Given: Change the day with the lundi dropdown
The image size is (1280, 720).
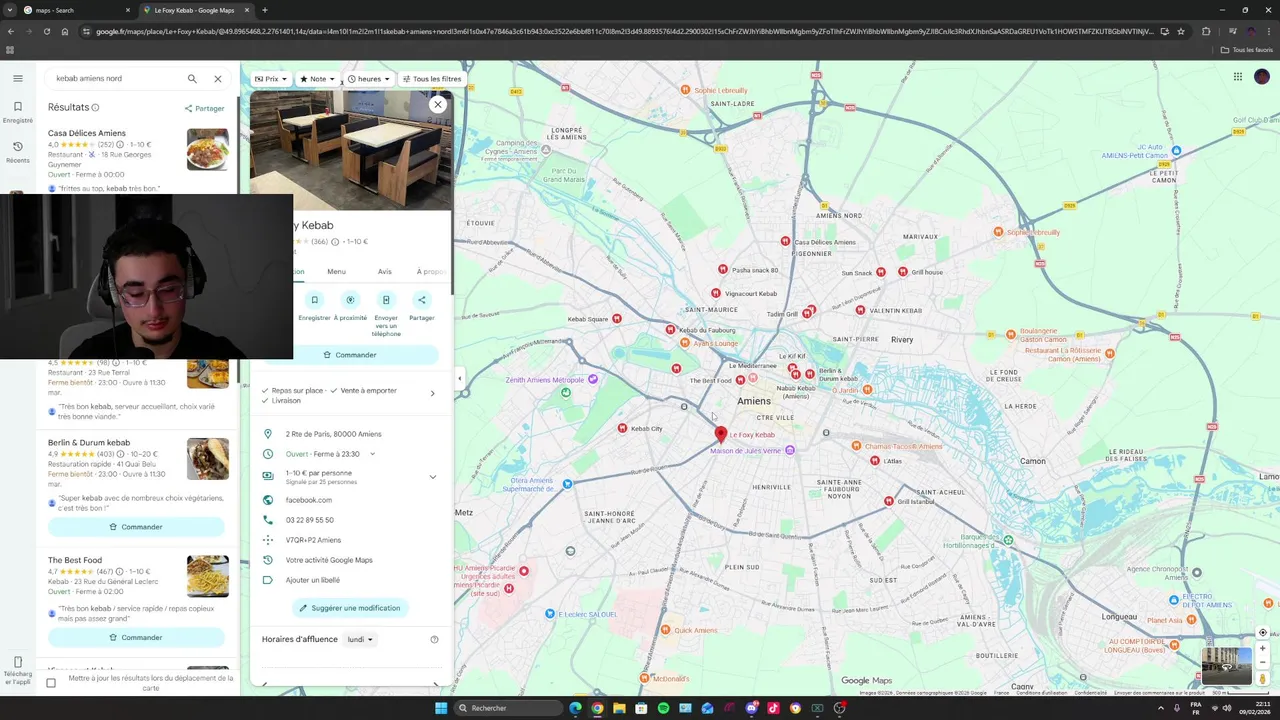Looking at the screenshot, I should 359,639.
